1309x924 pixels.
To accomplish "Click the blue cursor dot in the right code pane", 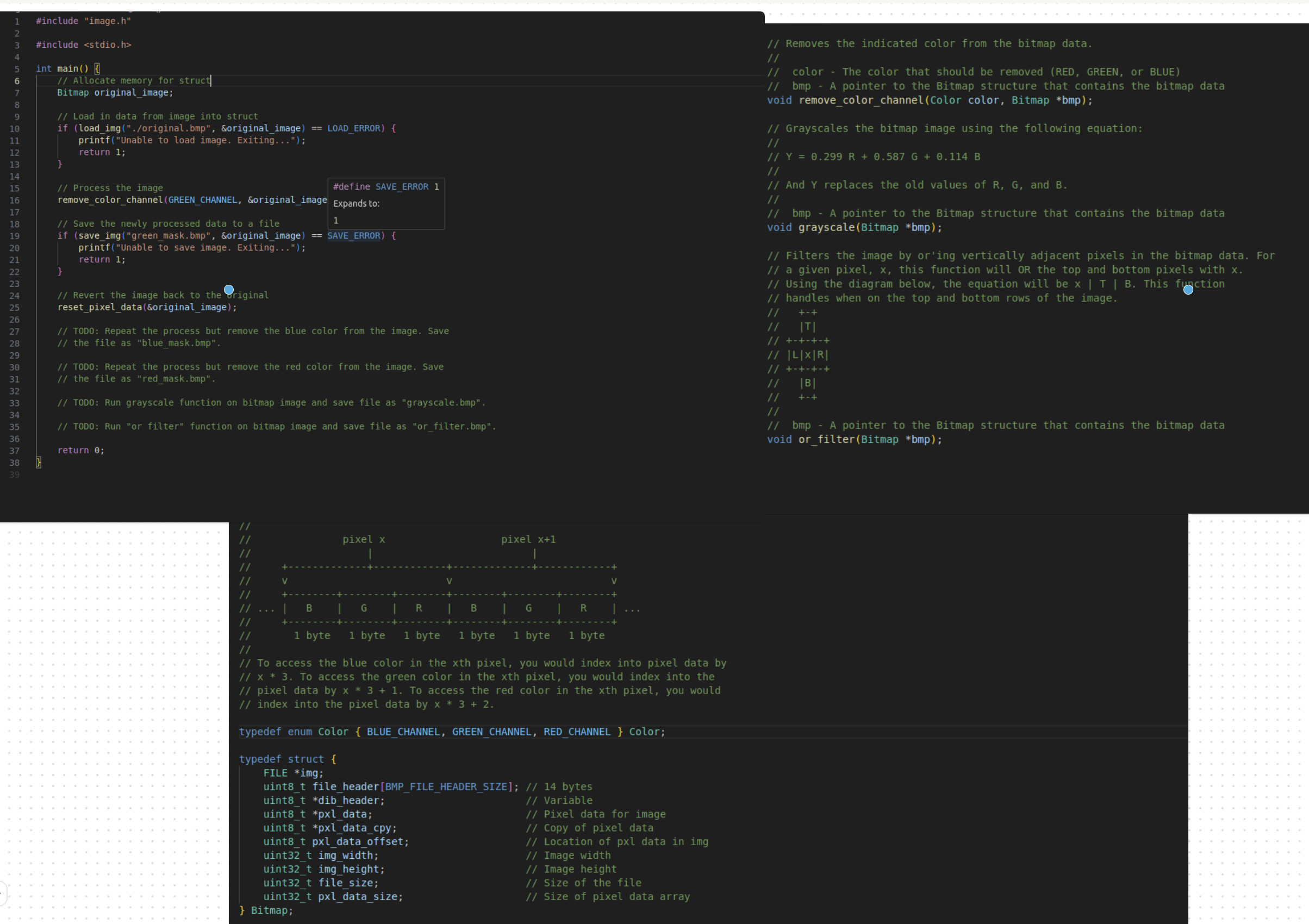I will pyautogui.click(x=1188, y=290).
